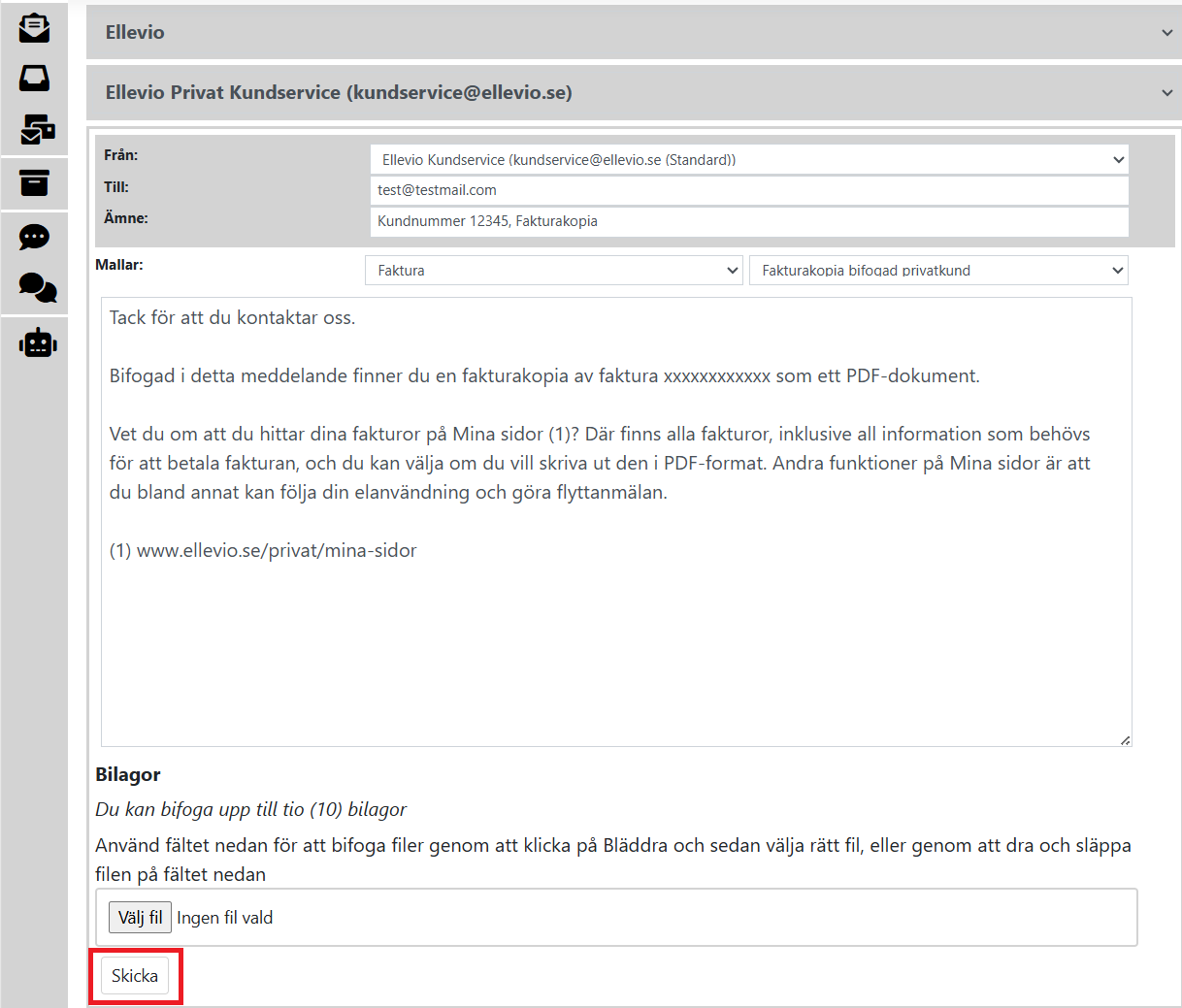This screenshot has height=1008, width=1182.
Task: Click the Välj fil button
Action: (140, 918)
